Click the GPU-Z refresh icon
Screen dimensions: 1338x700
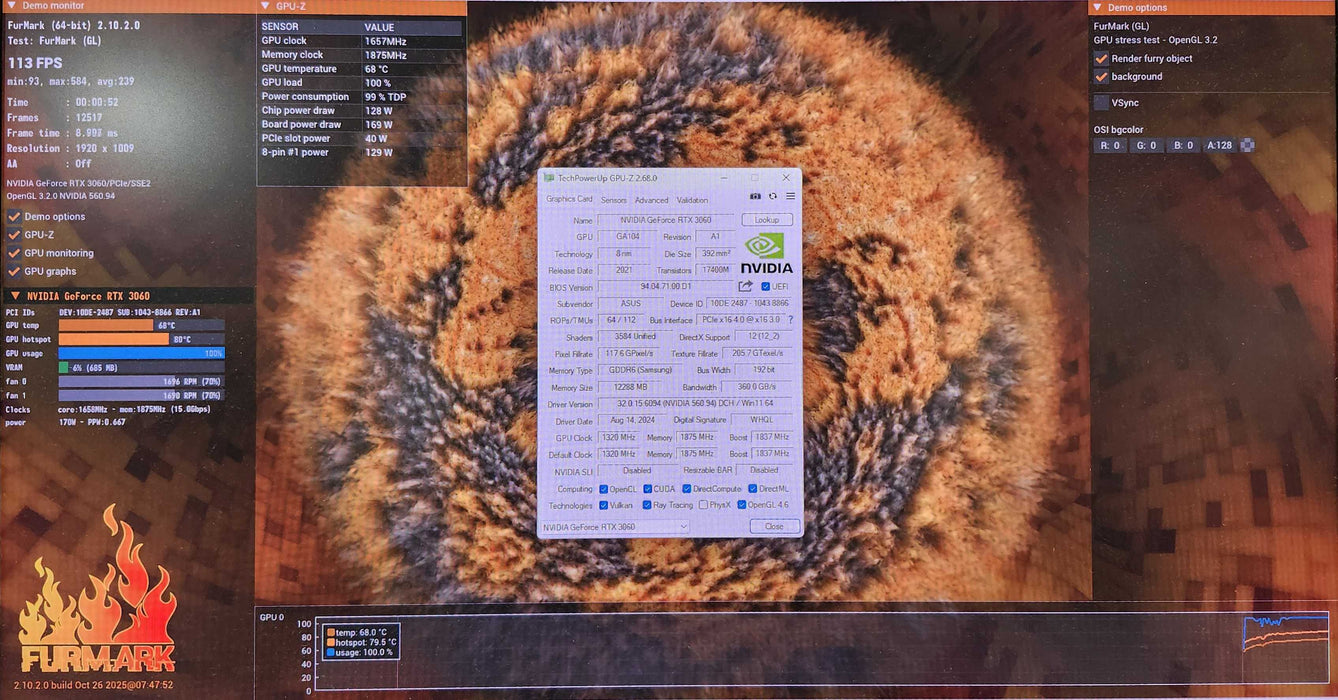(773, 196)
